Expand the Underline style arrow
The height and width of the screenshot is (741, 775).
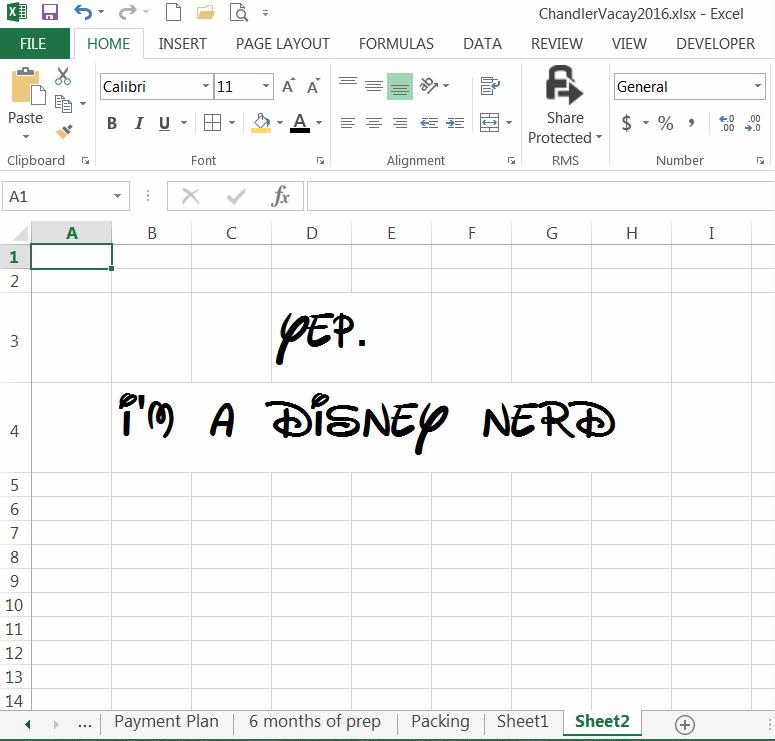point(184,123)
